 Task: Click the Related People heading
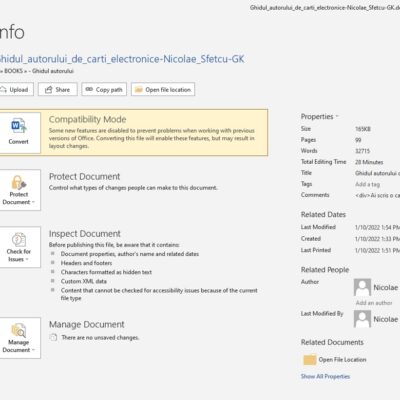(325, 270)
